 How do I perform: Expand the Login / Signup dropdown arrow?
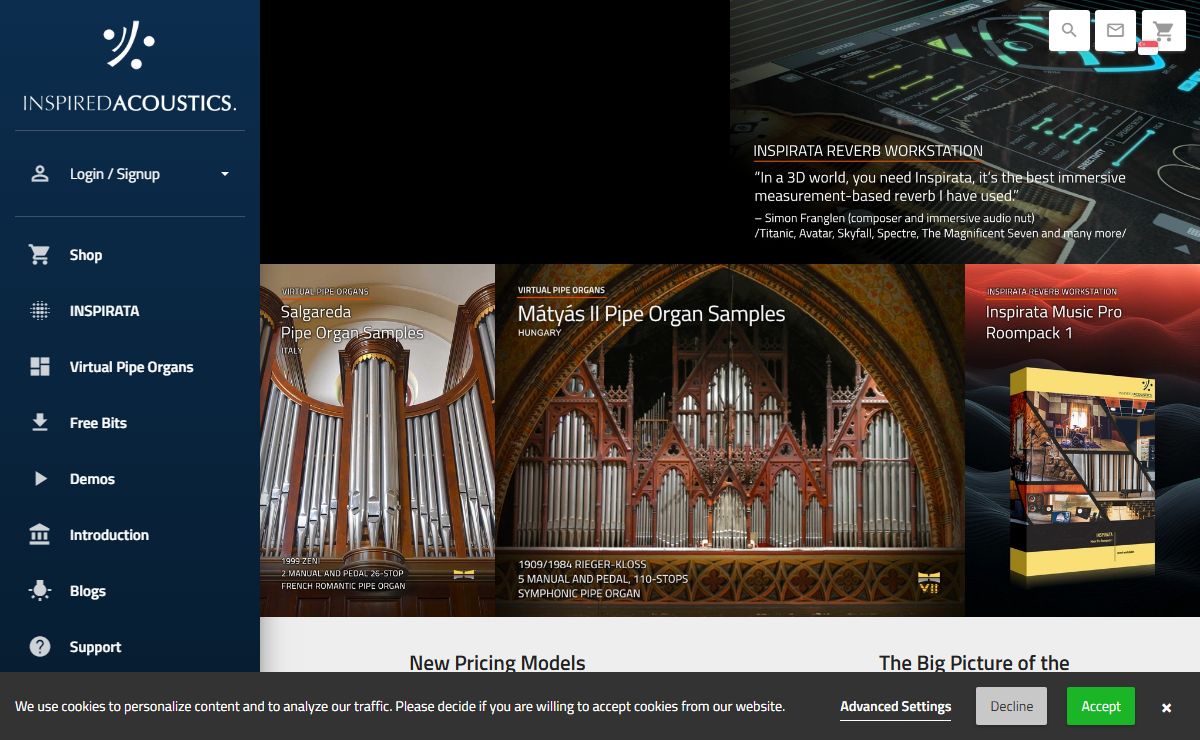tap(225, 174)
